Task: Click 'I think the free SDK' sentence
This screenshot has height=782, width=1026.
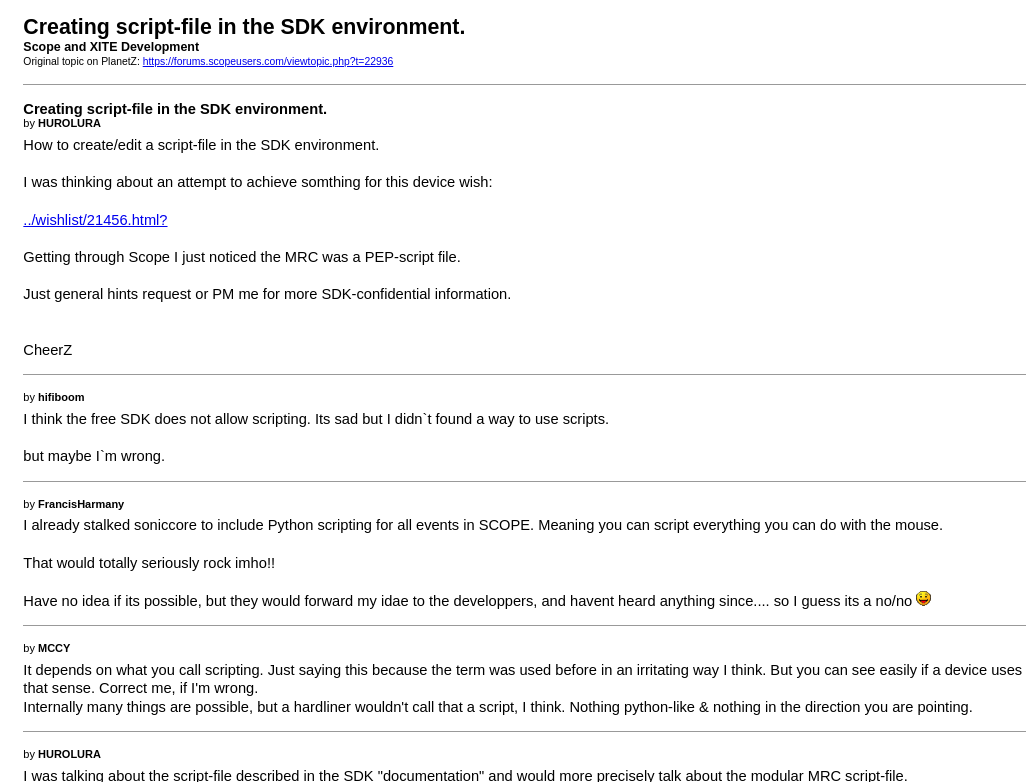Action: point(316,419)
